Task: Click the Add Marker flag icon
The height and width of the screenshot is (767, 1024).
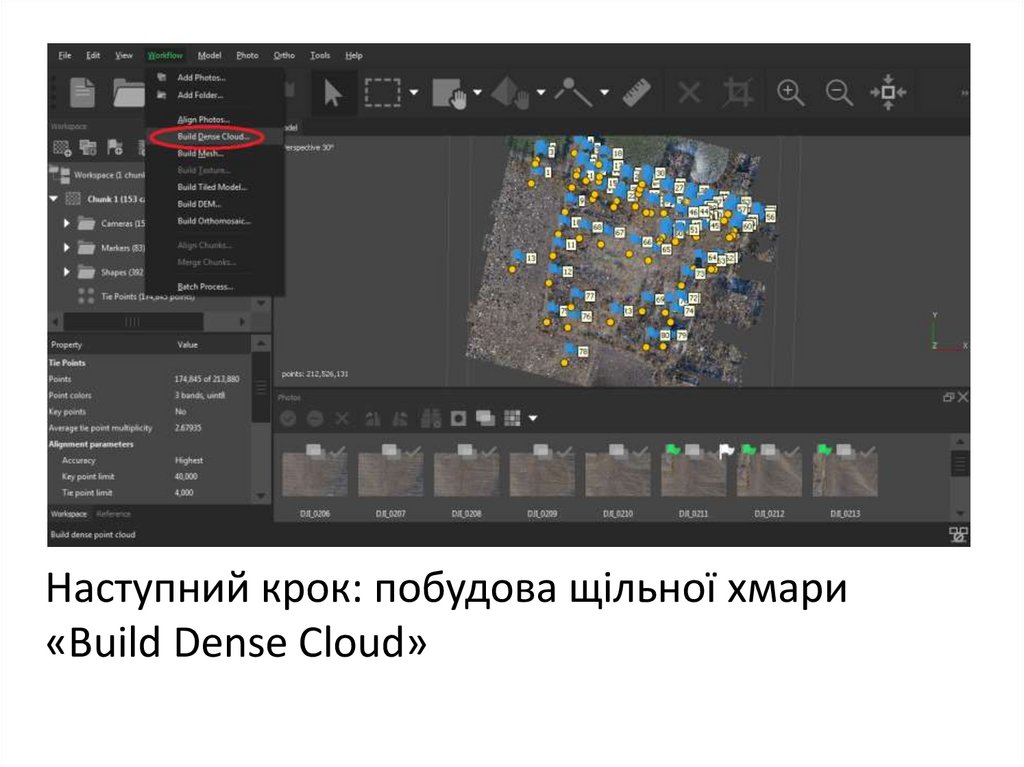Action: (115, 148)
